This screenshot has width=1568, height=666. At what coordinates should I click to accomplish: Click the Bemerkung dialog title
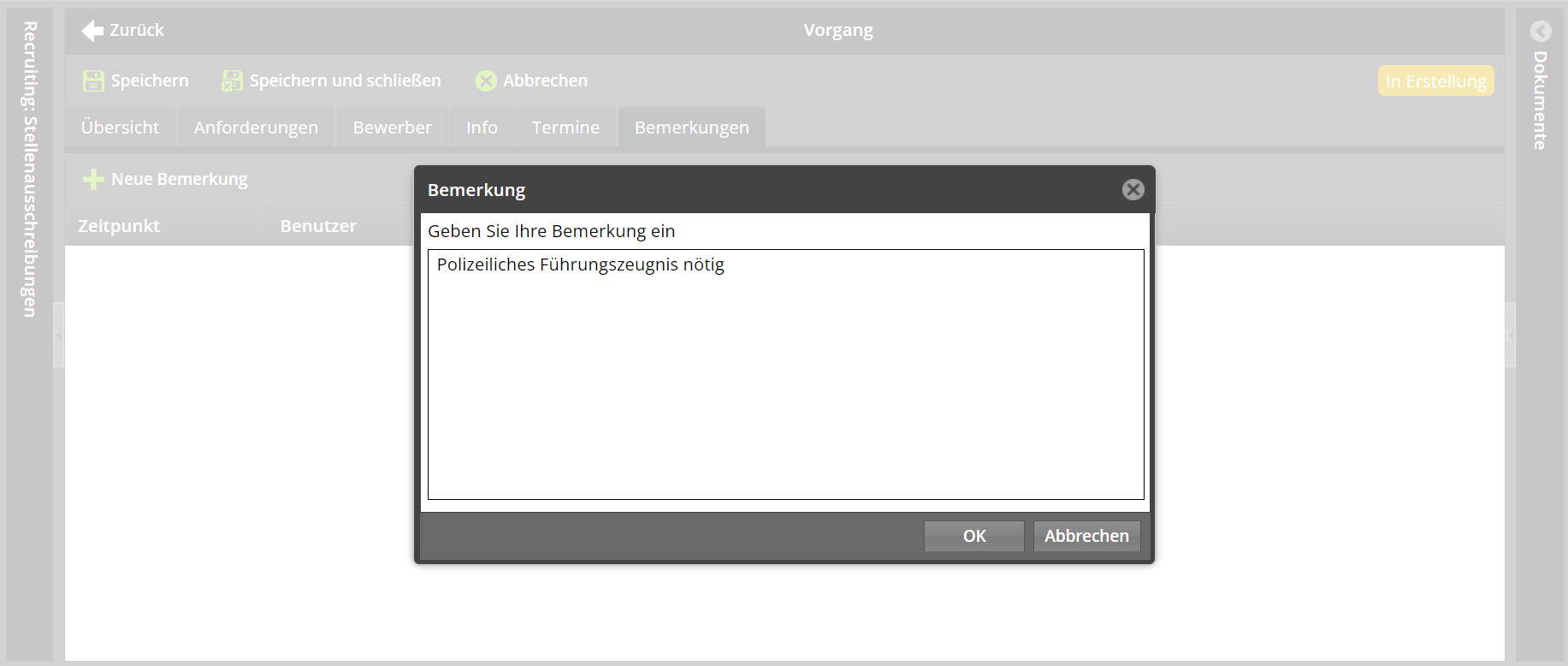476,190
